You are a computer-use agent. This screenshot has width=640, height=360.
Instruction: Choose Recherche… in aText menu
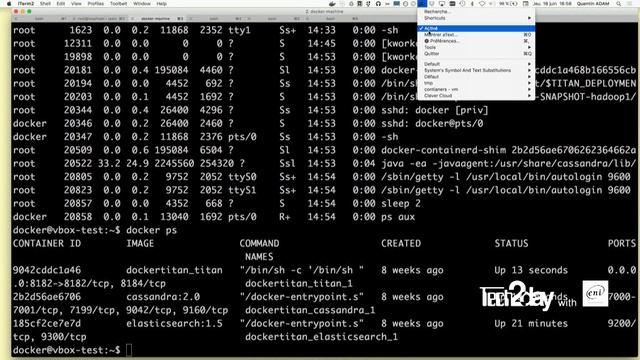point(476,12)
